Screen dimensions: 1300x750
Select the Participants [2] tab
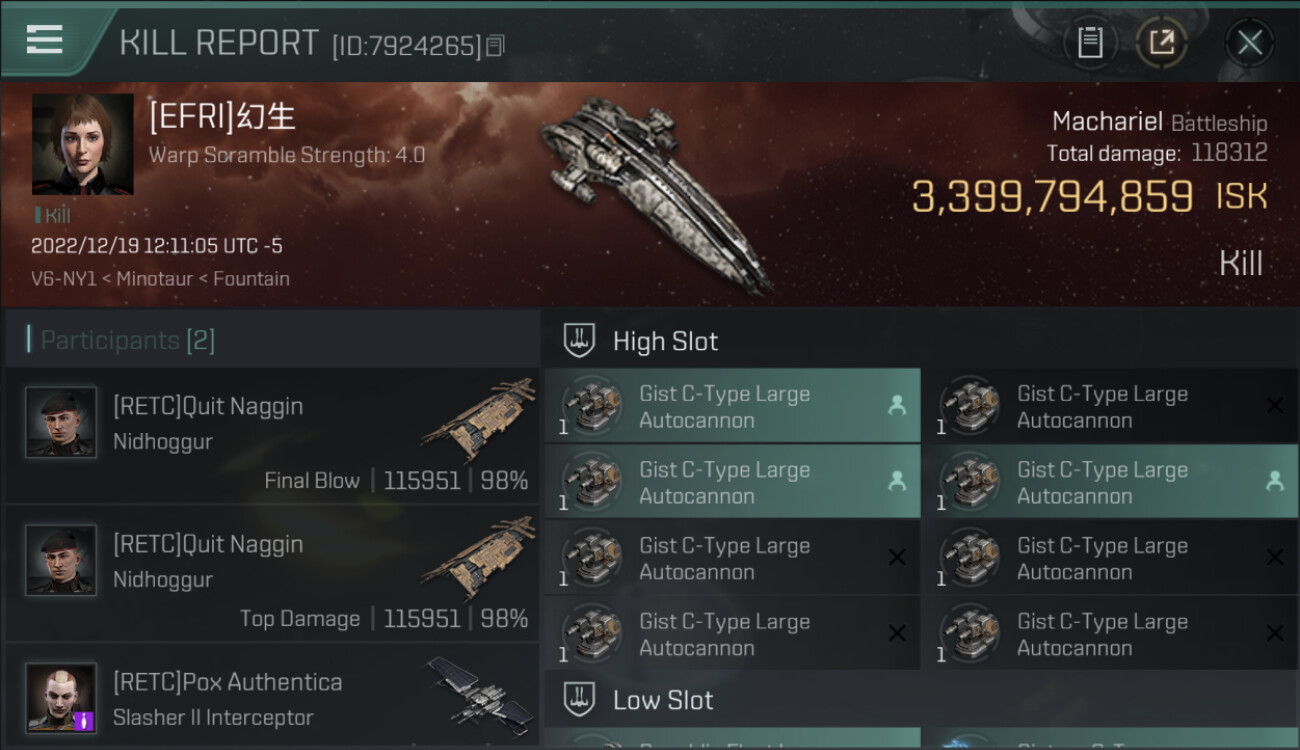pyautogui.click(x=127, y=340)
